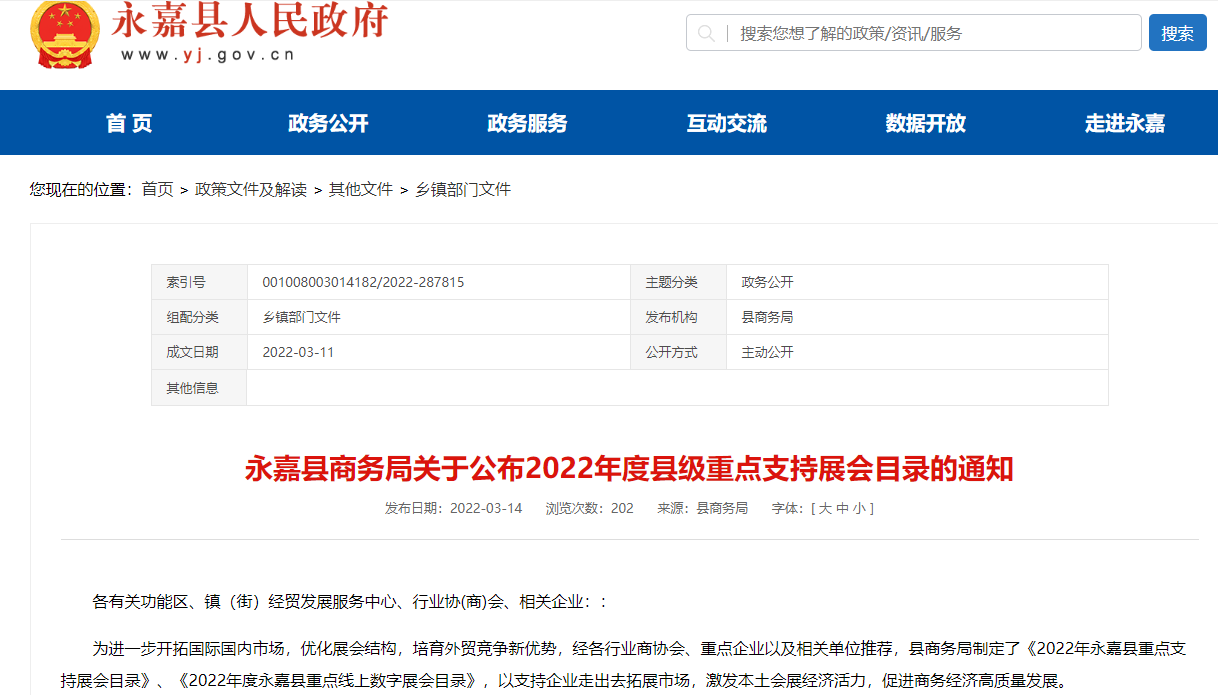Click 政策文件及解读 breadcrumb link

pyautogui.click(x=251, y=189)
